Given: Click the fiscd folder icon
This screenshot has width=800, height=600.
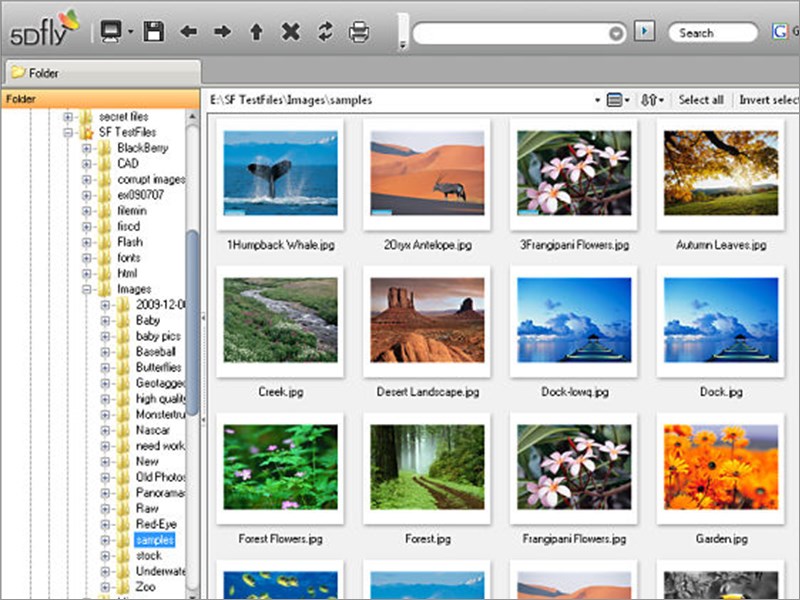Looking at the screenshot, I should [105, 227].
